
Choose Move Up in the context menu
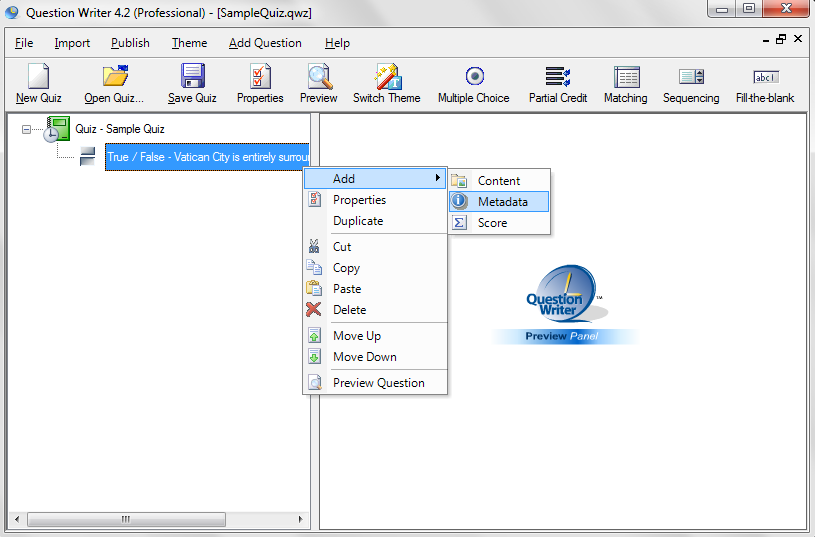375,336
